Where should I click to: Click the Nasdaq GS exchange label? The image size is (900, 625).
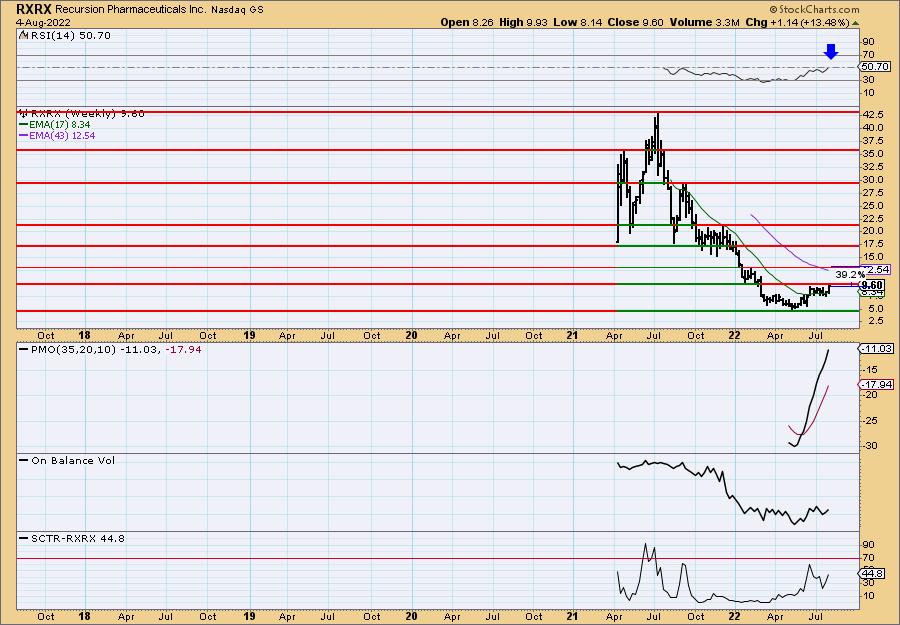237,10
